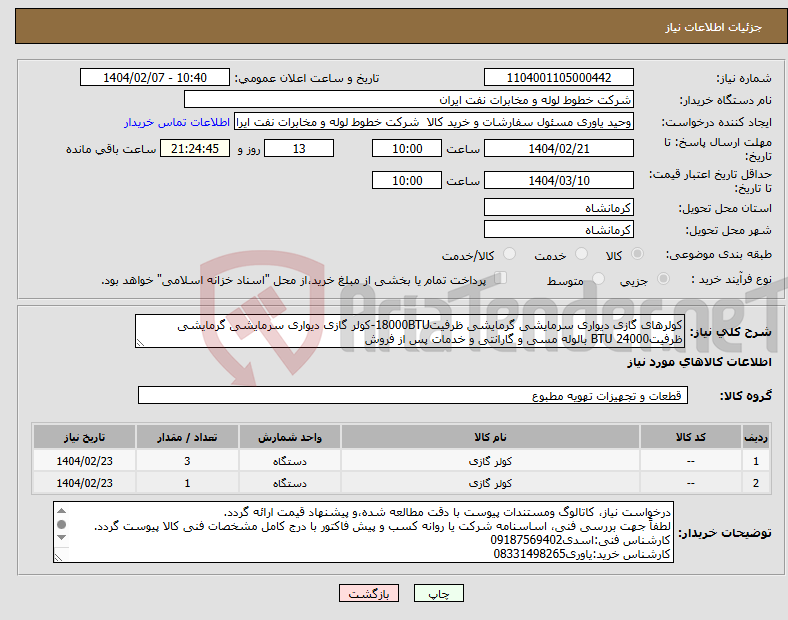Viewport: 788px width, 620px height.
Task: Click the ردیف column header
Action: (x=755, y=437)
